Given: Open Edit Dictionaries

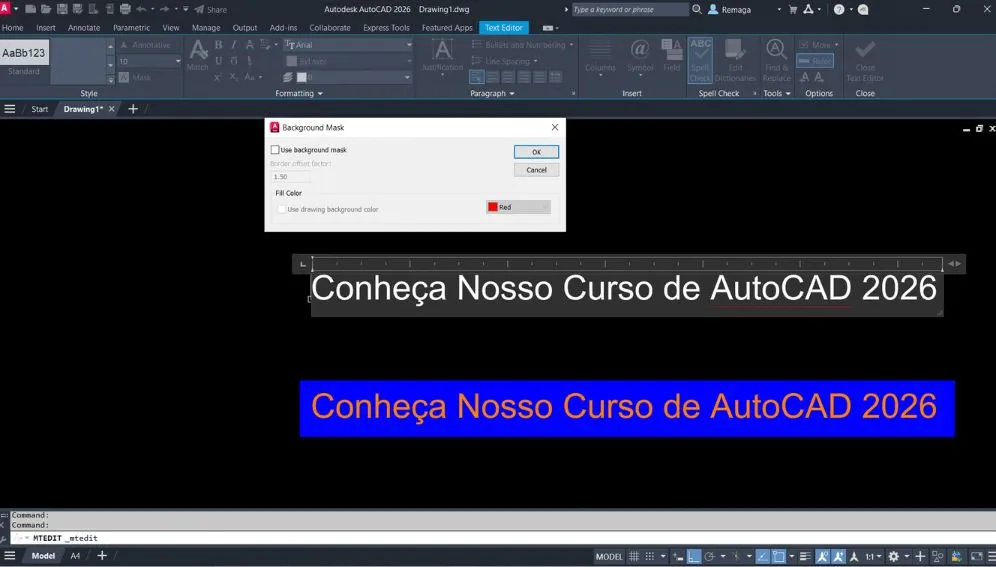Looking at the screenshot, I should pyautogui.click(x=735, y=60).
